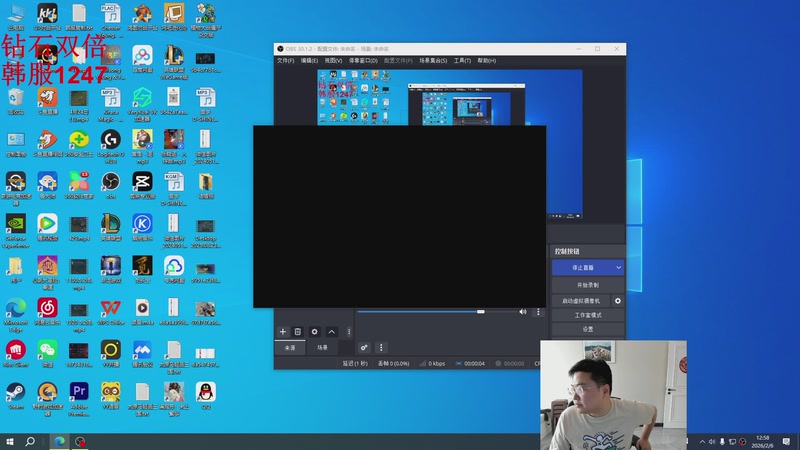Image resolution: width=800 pixels, height=450 pixels.
Task: Open the Control Panel desktop icon
Action: tap(16, 144)
